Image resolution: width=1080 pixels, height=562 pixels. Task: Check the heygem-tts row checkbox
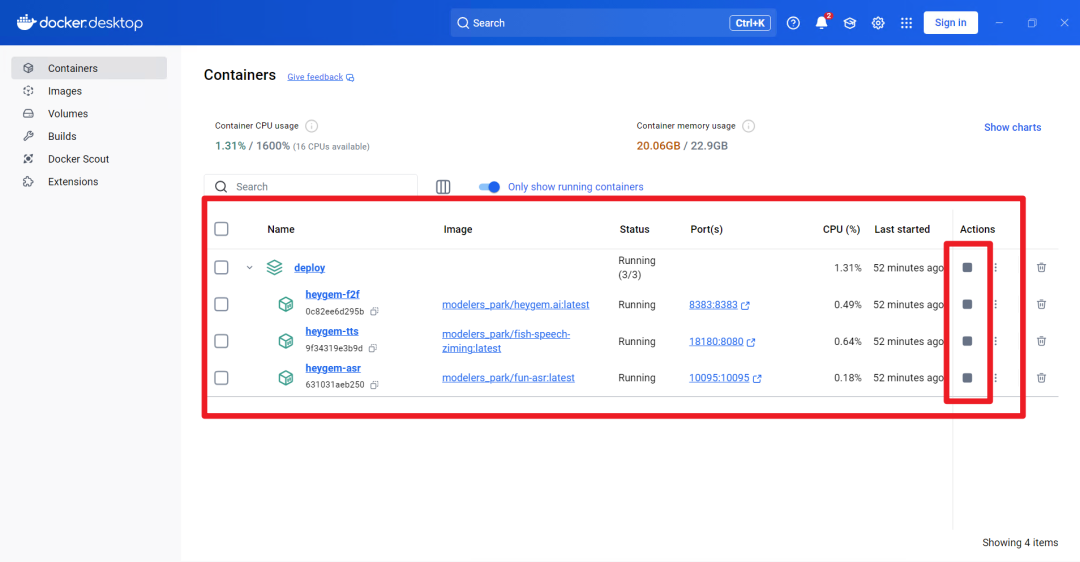pyautogui.click(x=221, y=341)
